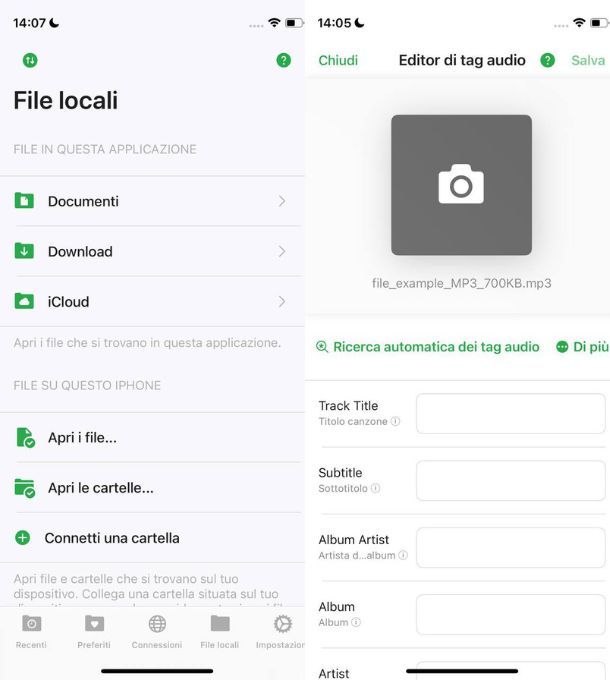Screen dimensions: 610x680
Task: Tap the camera icon on cover art
Action: (461, 184)
